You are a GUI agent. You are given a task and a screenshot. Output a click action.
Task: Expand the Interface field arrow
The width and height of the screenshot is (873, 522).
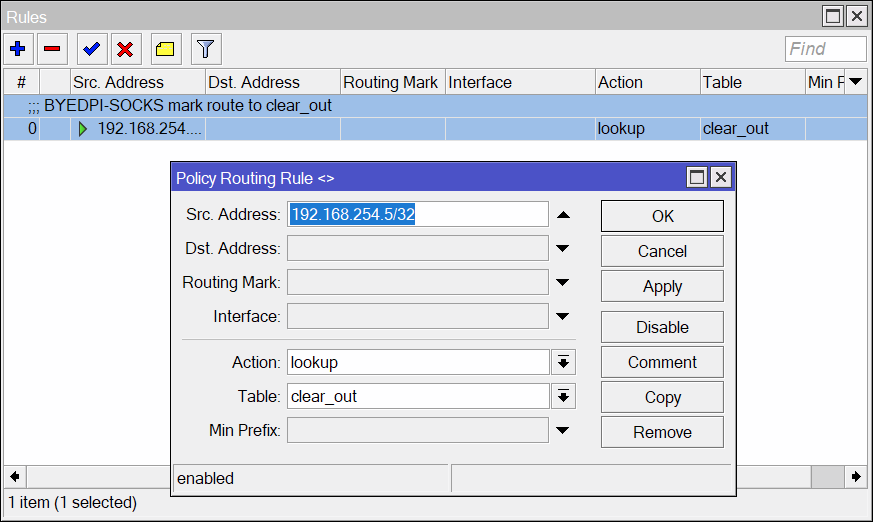point(563,316)
